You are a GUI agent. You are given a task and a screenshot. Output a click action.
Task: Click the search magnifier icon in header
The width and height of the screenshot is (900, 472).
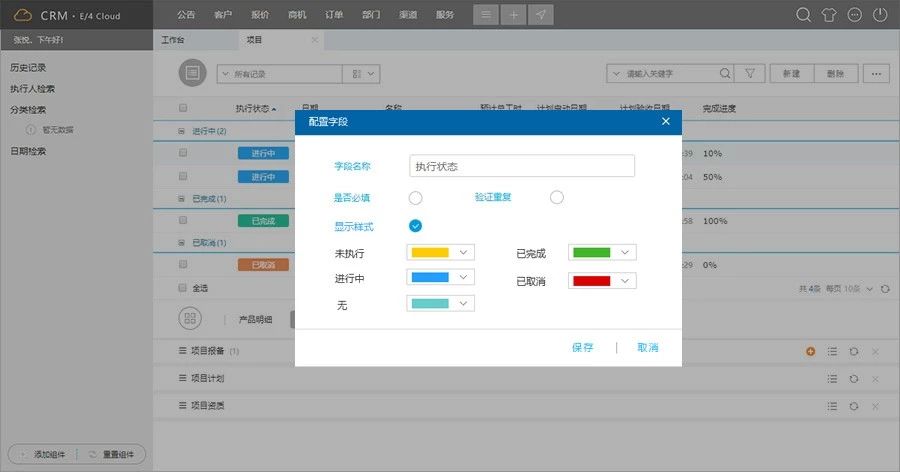point(803,15)
